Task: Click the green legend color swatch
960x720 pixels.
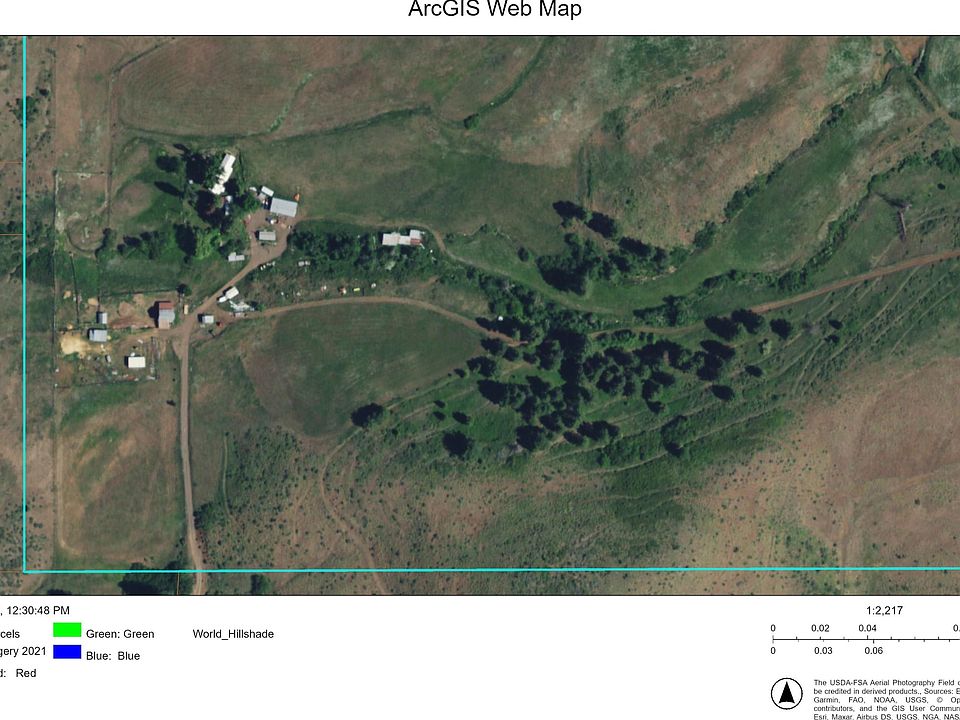Action: click(x=68, y=630)
